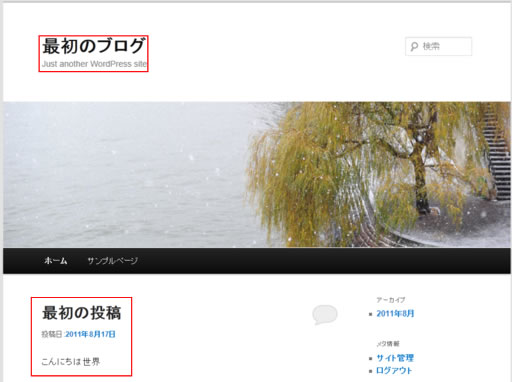Focus the 検索 search field
Image resolution: width=512 pixels, height=382 pixels.
pyautogui.click(x=439, y=46)
